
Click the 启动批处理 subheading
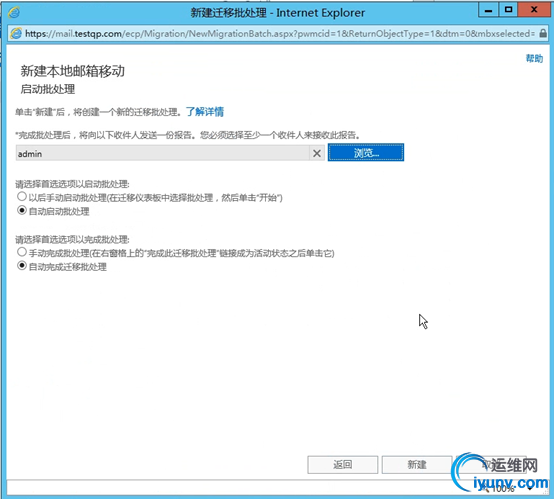click(x=48, y=89)
